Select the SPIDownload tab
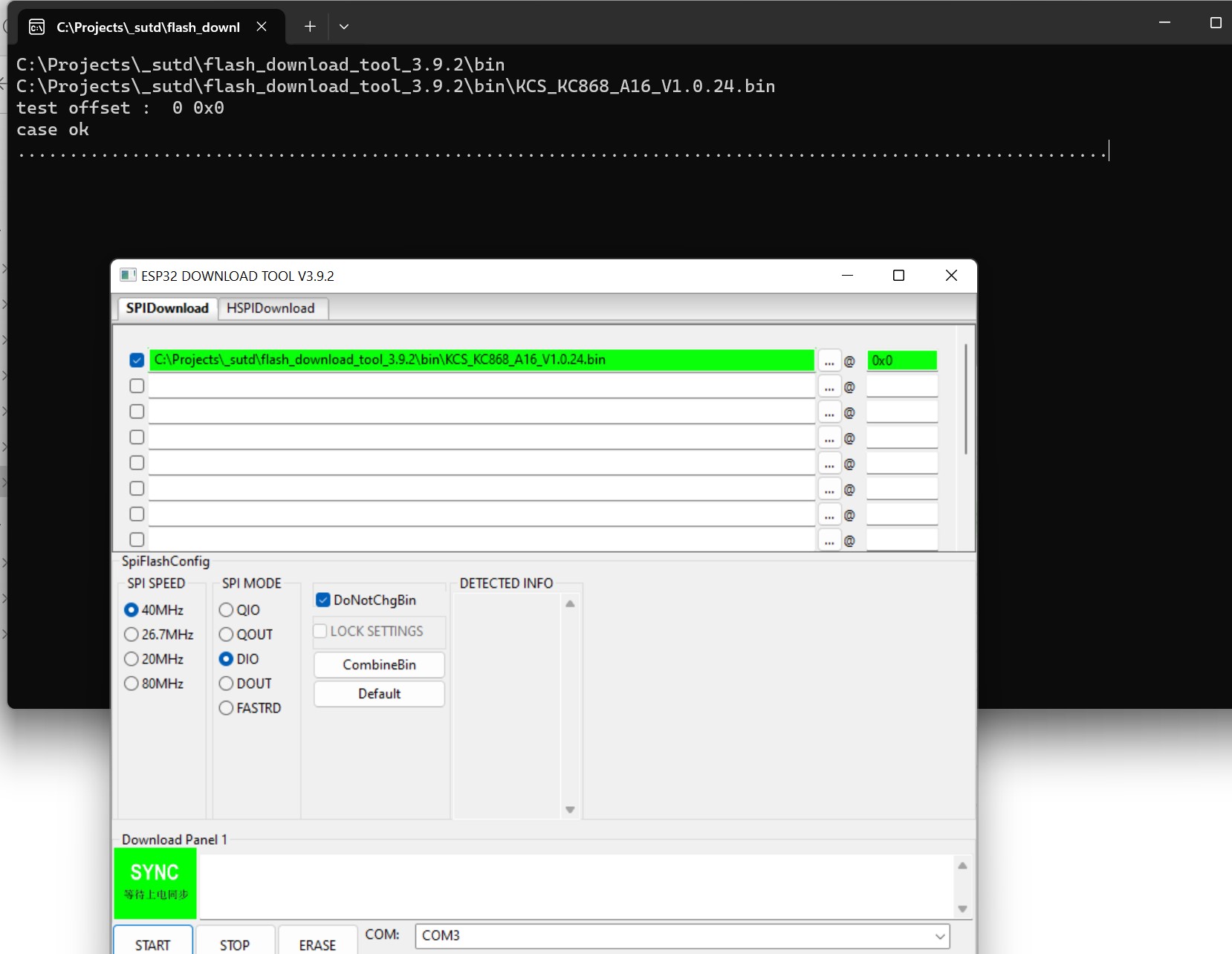 [x=167, y=308]
